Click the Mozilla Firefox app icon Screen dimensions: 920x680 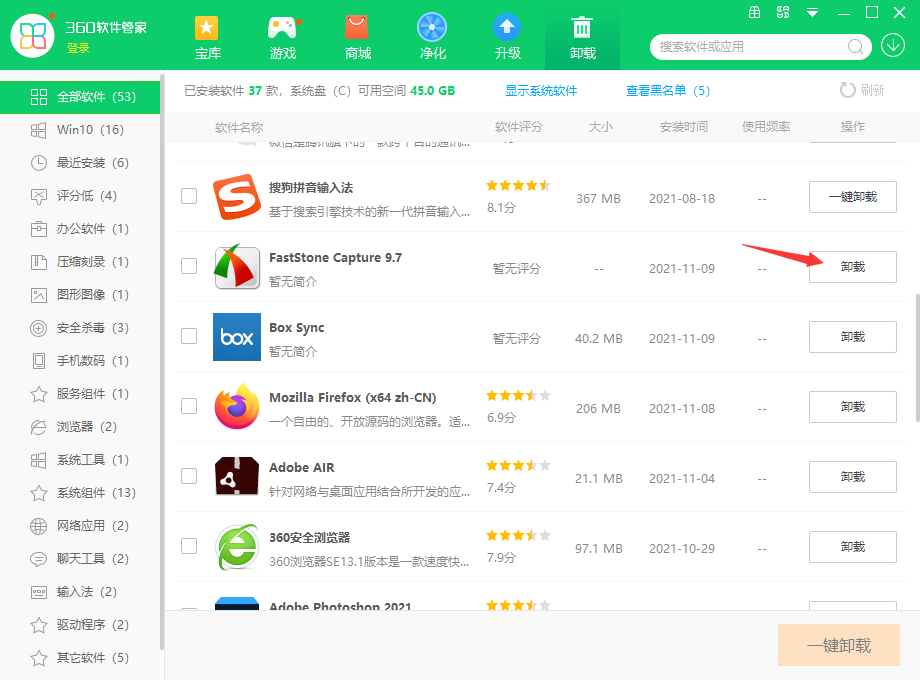click(236, 407)
